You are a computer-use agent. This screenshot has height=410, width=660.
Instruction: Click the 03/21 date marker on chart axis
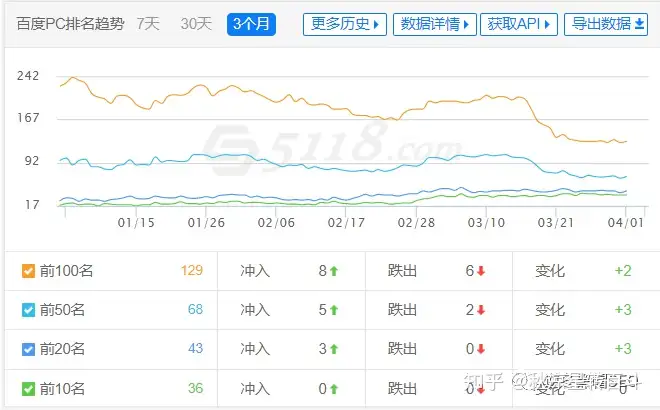pos(556,223)
